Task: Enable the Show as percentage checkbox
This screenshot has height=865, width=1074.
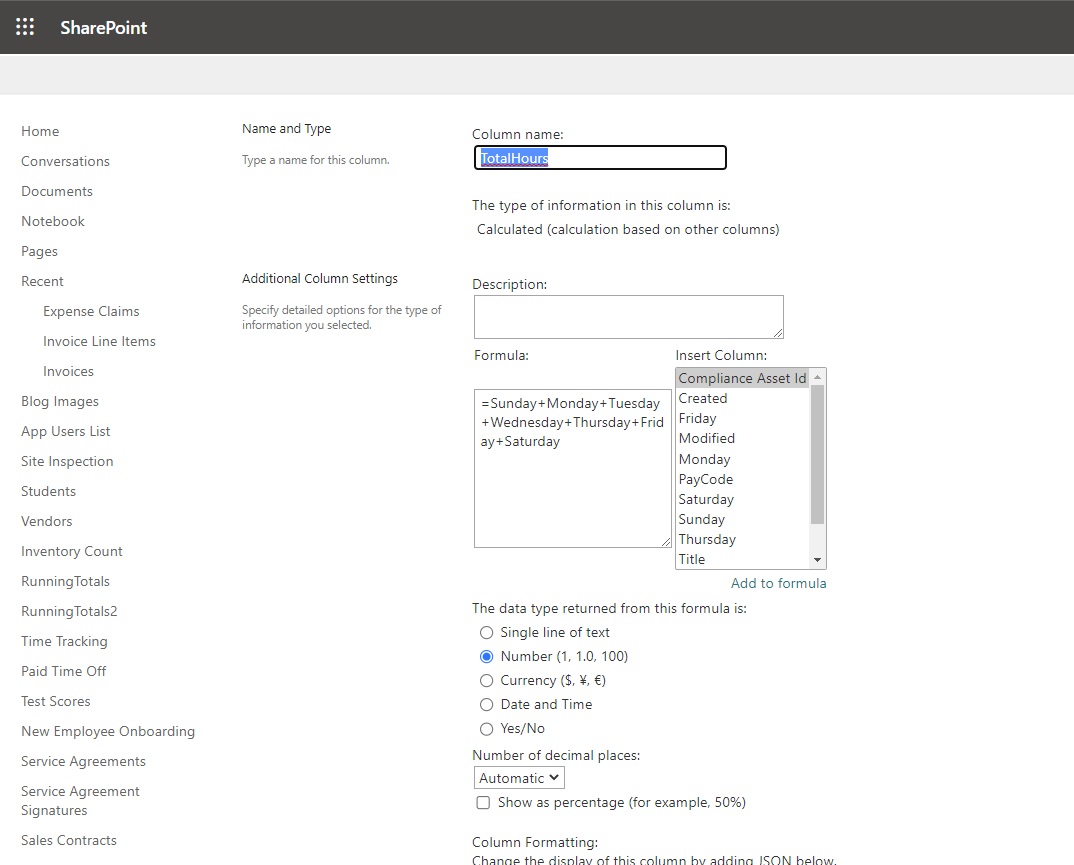Action: 484,802
